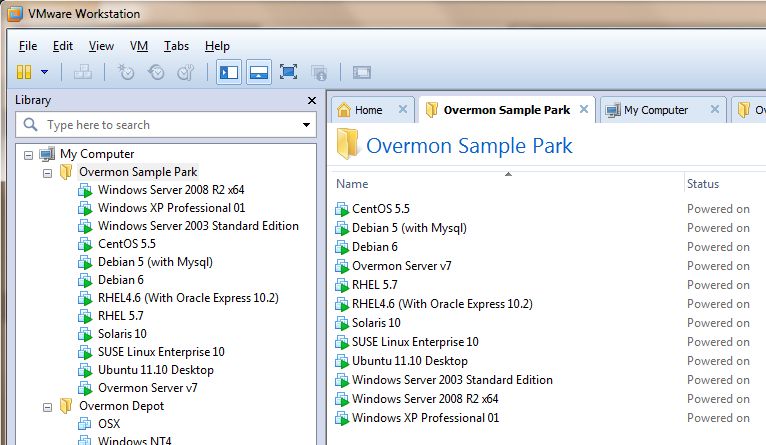Viewport: 766px width, 445px height.
Task: Close the Home tab
Action: 403,109
